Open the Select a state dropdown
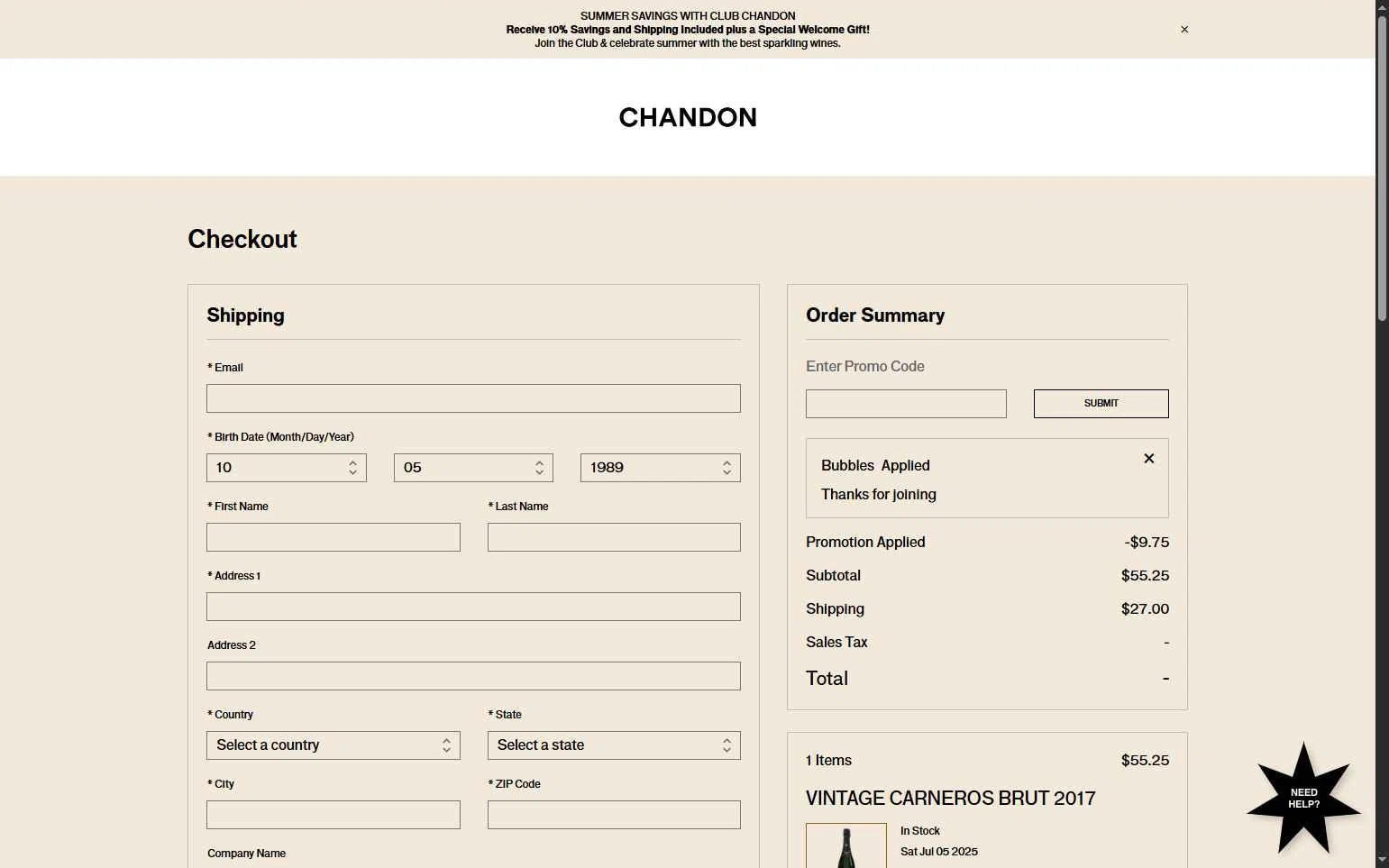The width and height of the screenshot is (1389, 868). click(614, 745)
